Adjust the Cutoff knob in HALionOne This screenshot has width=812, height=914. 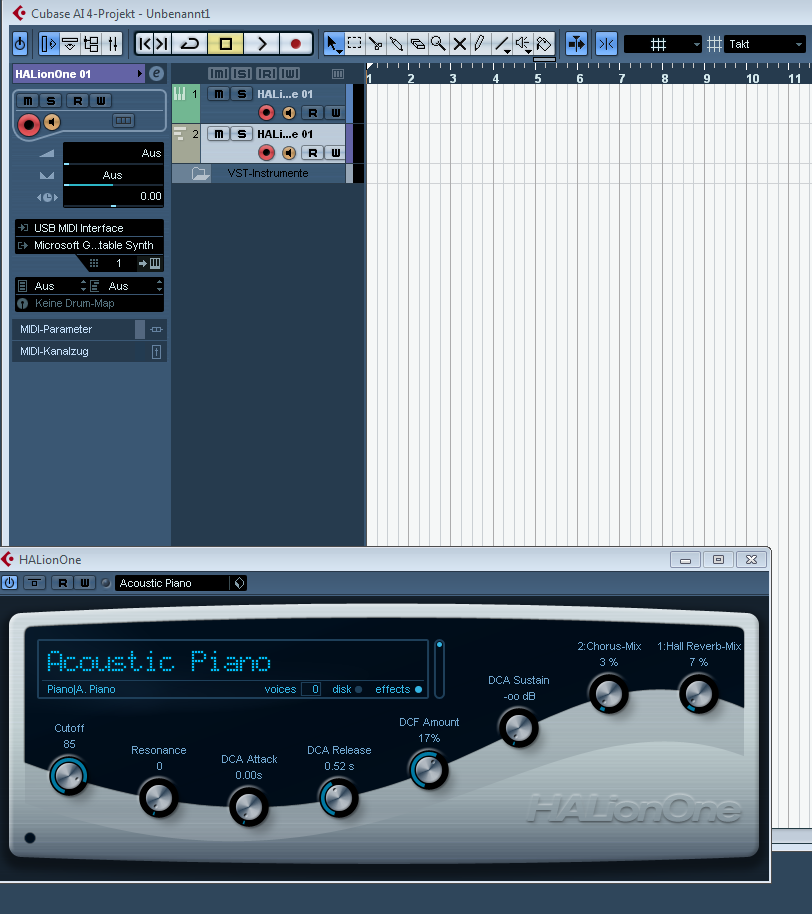click(x=69, y=776)
